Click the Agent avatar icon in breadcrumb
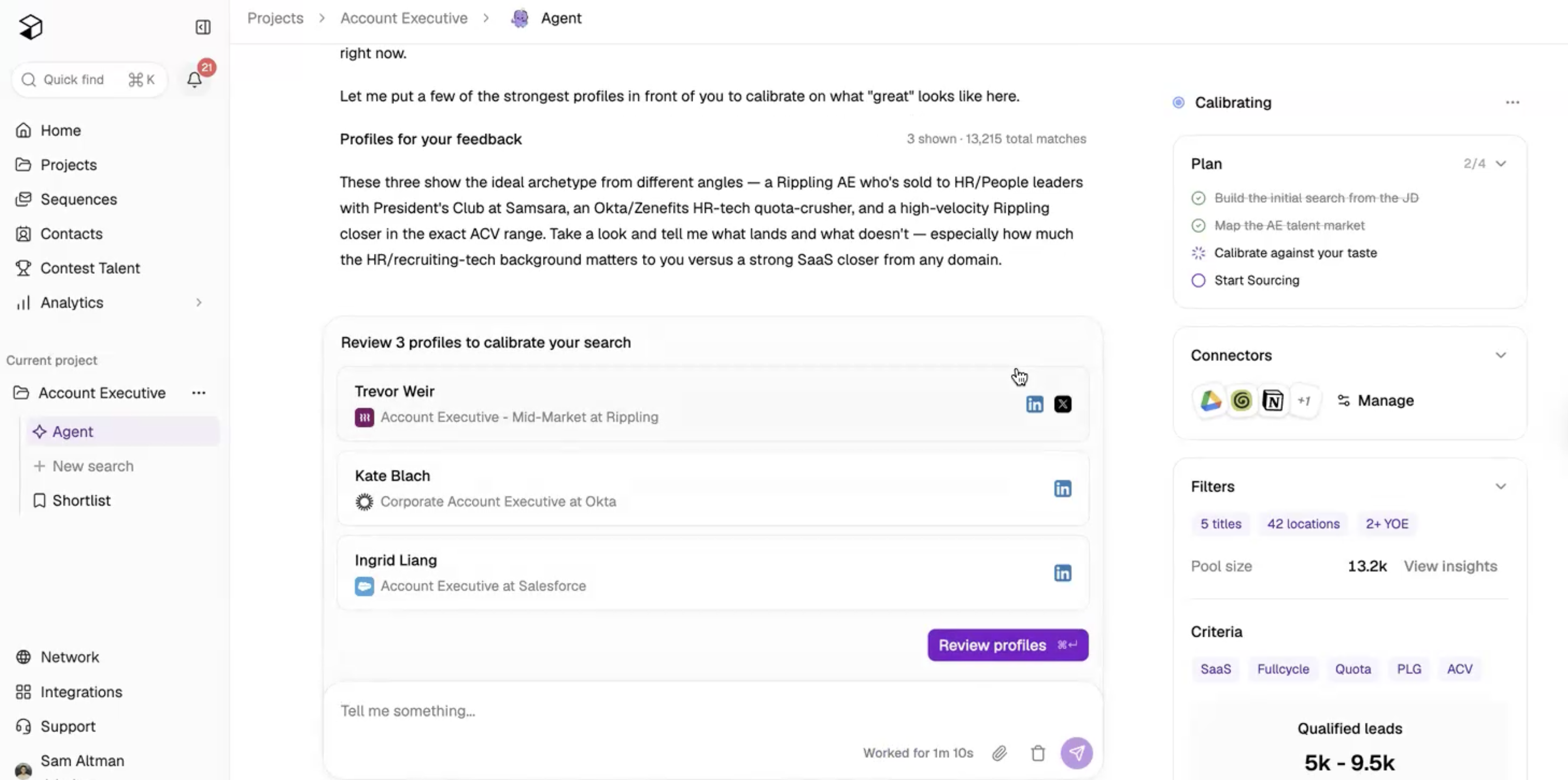 (x=520, y=18)
